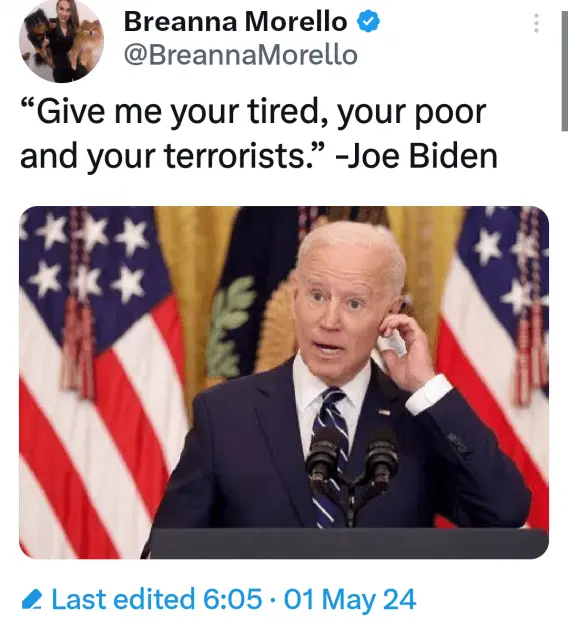Click the '01 May 24' date
Viewport: 568px width, 625px height.
tap(350, 599)
